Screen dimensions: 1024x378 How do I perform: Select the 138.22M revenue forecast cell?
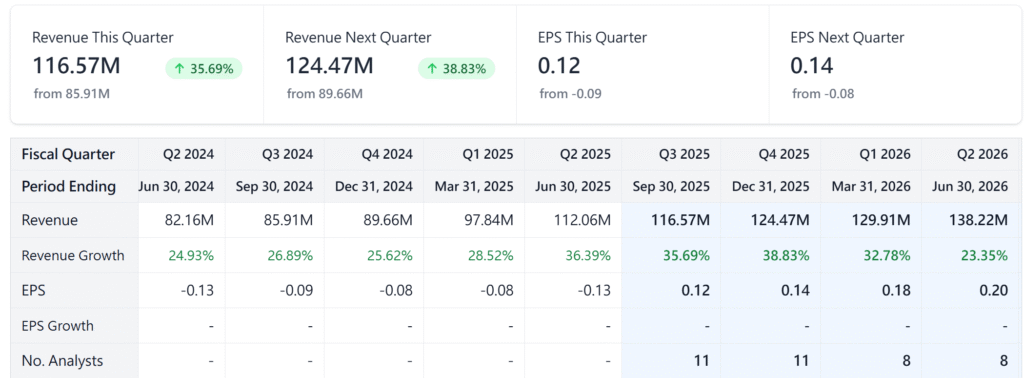[x=978, y=221]
